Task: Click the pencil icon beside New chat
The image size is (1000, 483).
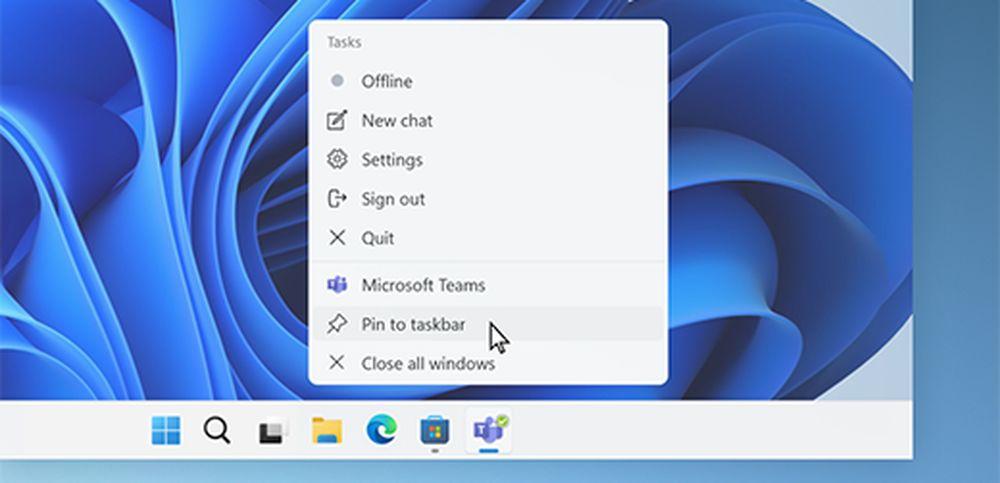Action: click(x=337, y=121)
